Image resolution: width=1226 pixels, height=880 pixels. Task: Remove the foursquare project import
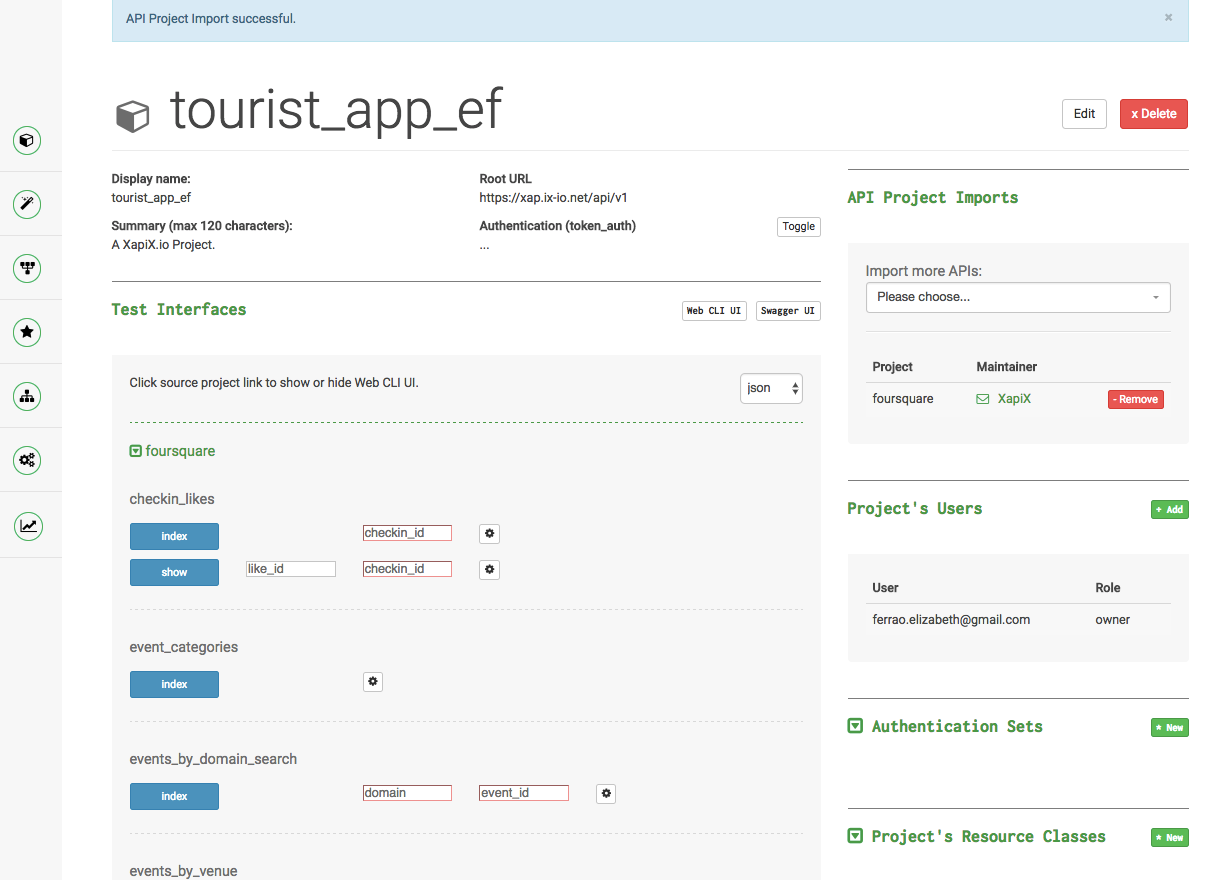(x=1135, y=398)
